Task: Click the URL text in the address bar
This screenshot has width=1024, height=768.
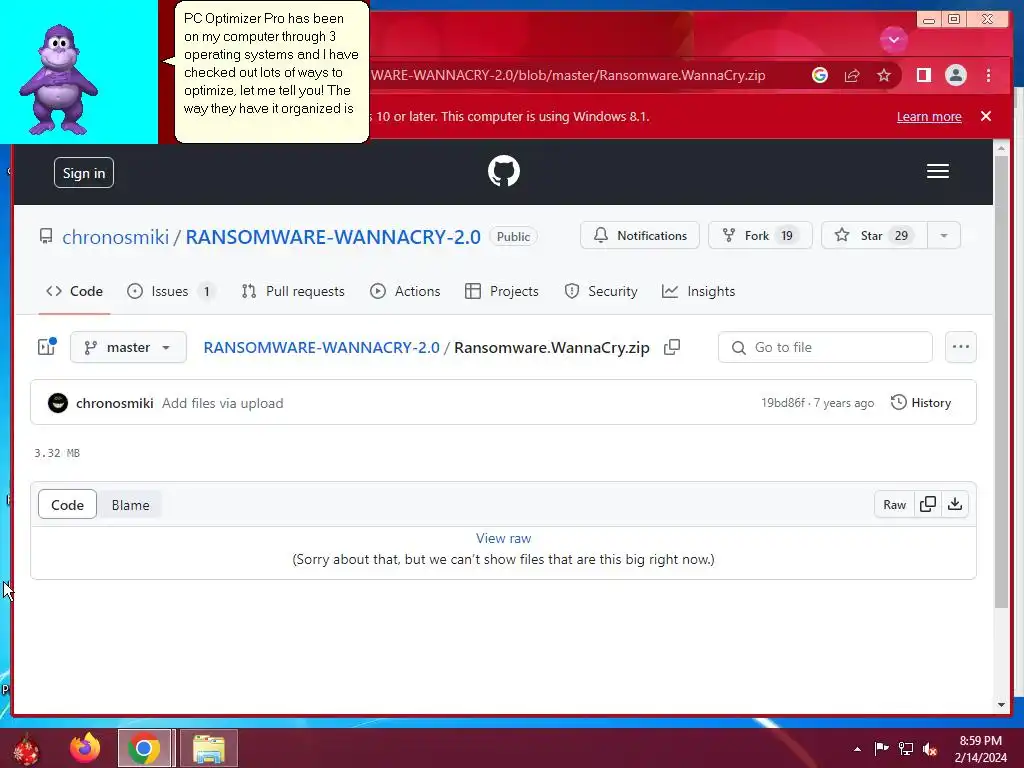Action: 568,75
